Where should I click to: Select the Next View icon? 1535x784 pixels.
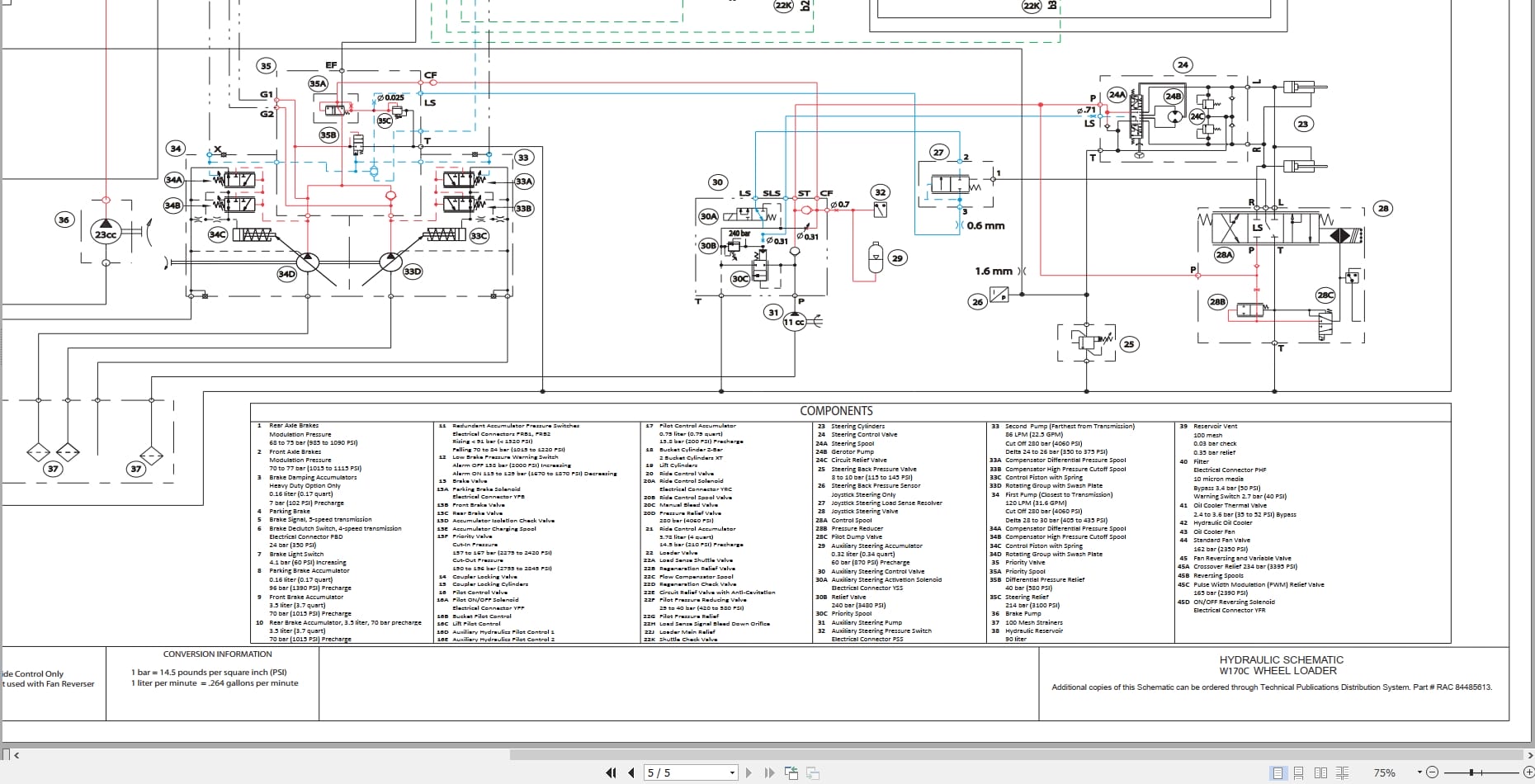point(811,772)
